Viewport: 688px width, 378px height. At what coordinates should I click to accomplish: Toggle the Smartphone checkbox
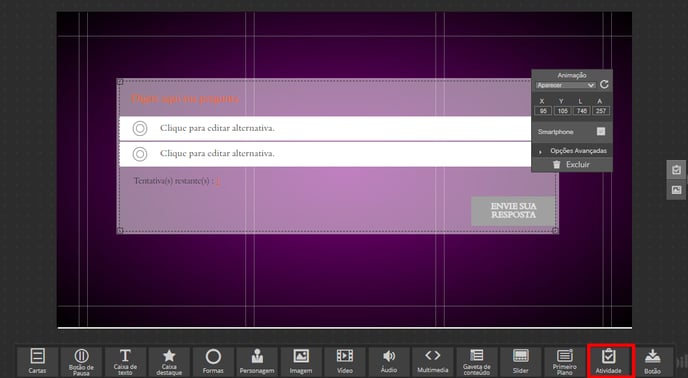pyautogui.click(x=601, y=131)
